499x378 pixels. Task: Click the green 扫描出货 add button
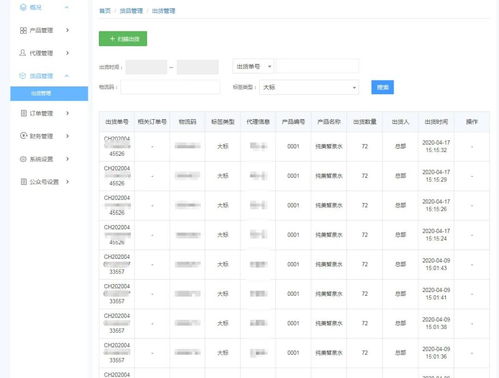click(123, 39)
